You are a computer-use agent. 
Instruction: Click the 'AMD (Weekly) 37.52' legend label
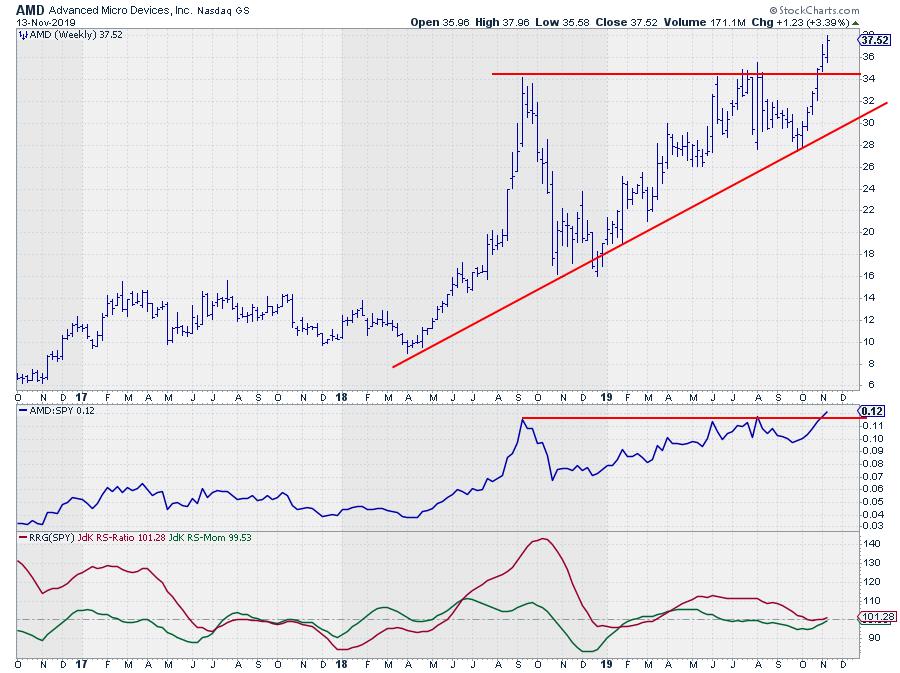(76, 35)
